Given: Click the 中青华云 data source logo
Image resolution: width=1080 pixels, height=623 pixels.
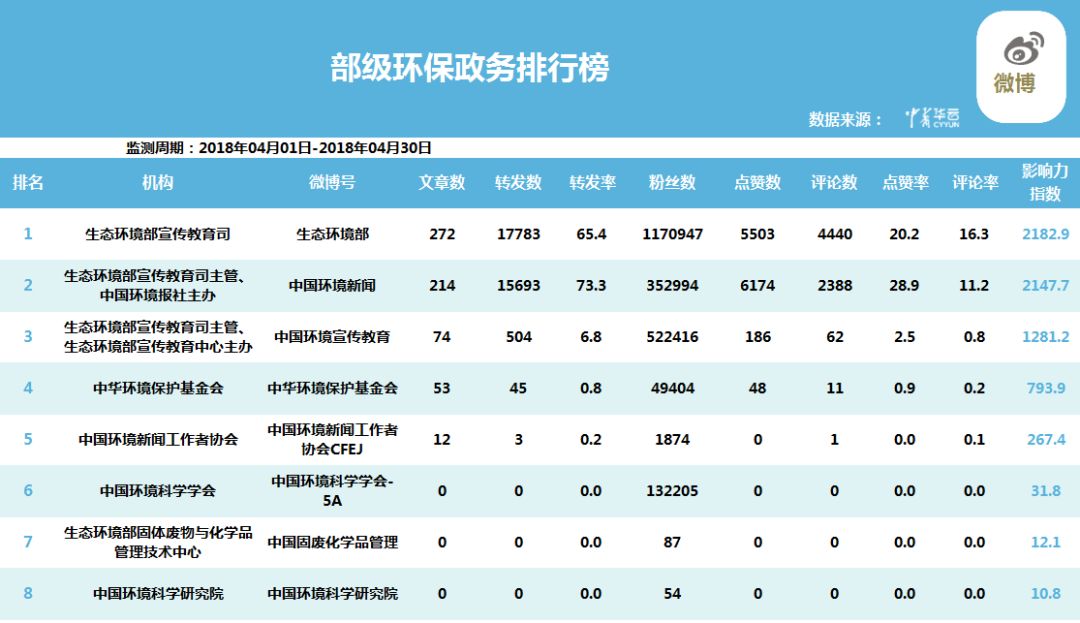Looking at the screenshot, I should 932,118.
